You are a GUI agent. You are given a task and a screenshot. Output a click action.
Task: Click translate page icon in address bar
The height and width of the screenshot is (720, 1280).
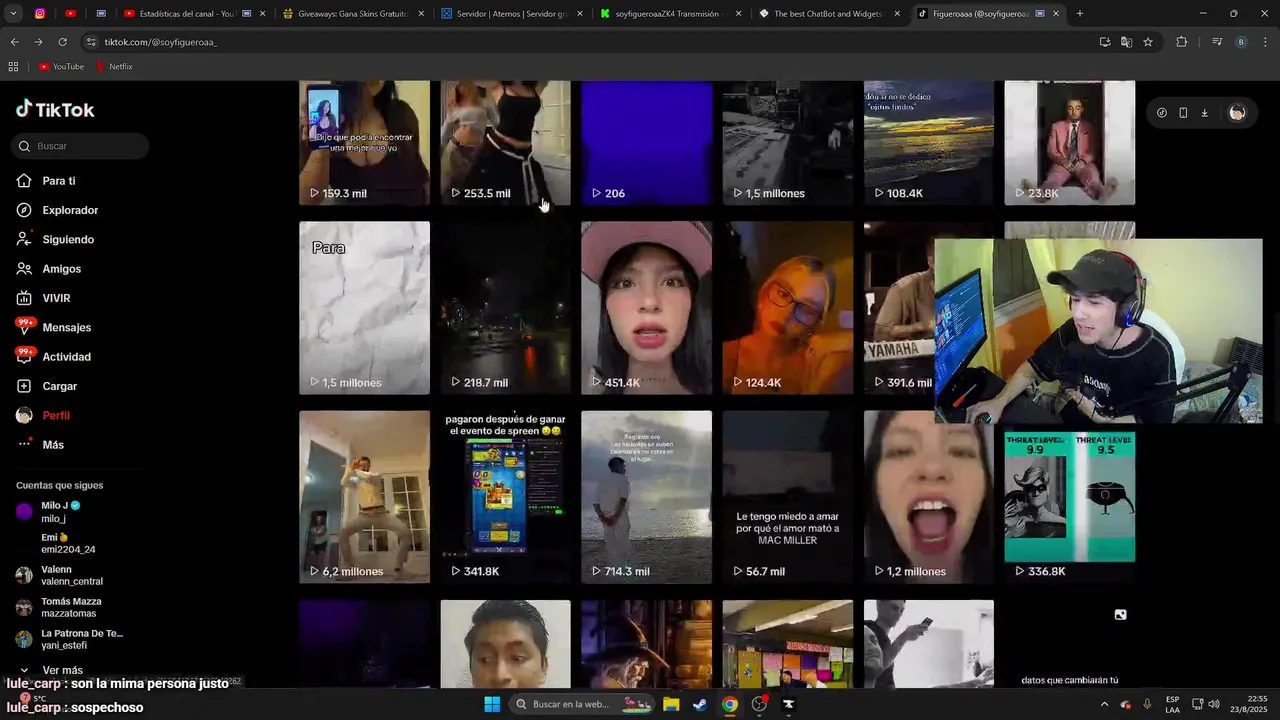pyautogui.click(x=1126, y=42)
